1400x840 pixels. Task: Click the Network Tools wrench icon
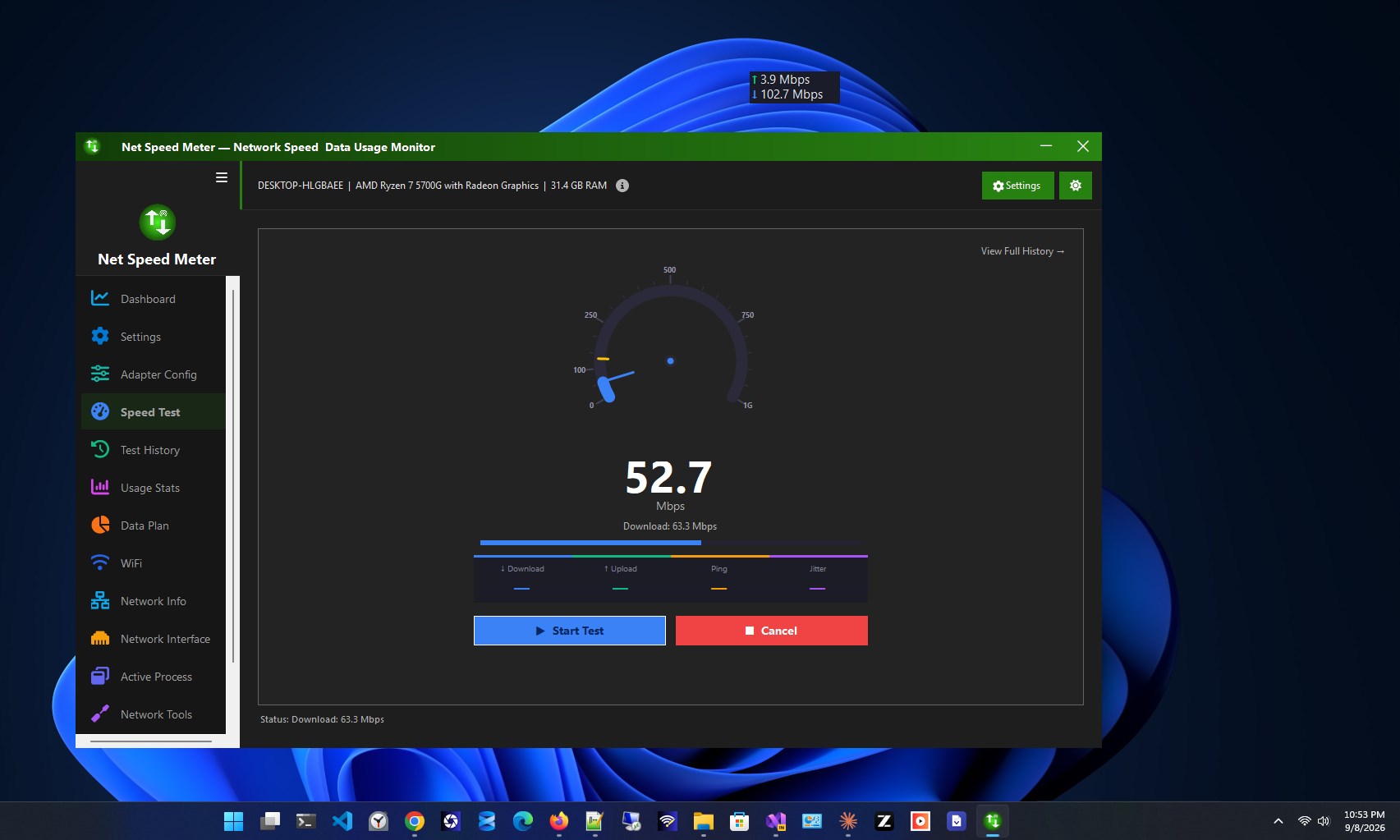click(x=100, y=714)
